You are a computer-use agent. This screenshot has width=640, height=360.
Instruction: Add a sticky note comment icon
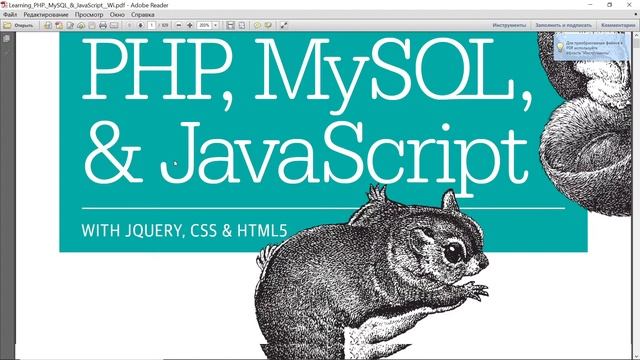coord(257,25)
